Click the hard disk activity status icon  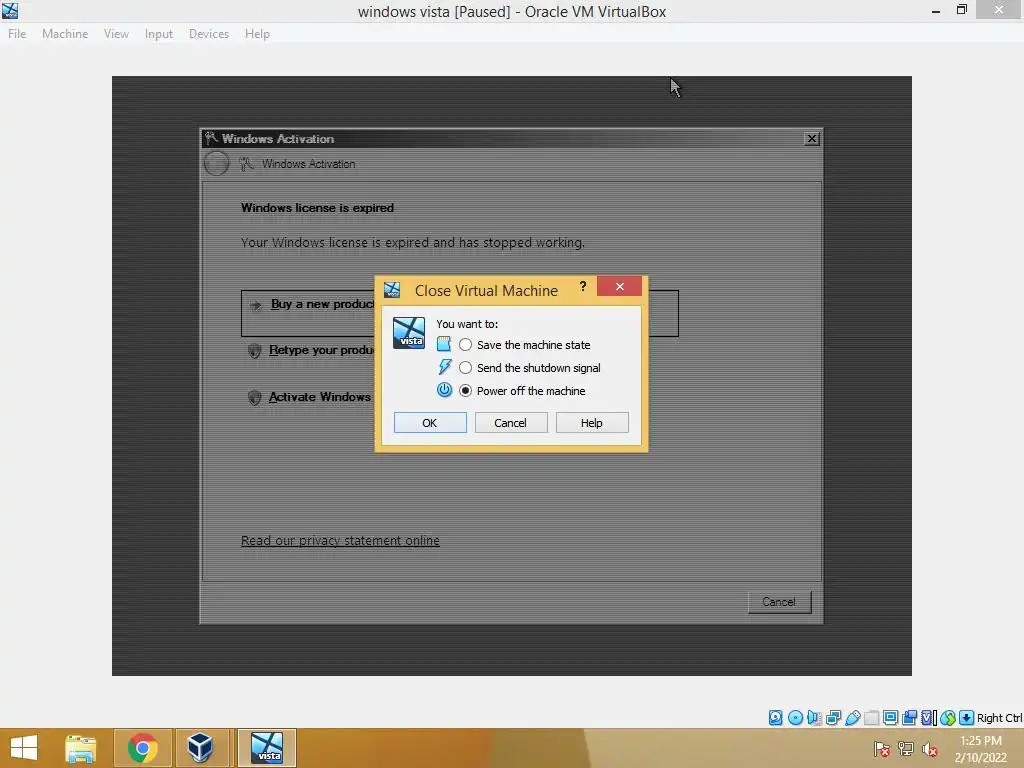tap(775, 718)
